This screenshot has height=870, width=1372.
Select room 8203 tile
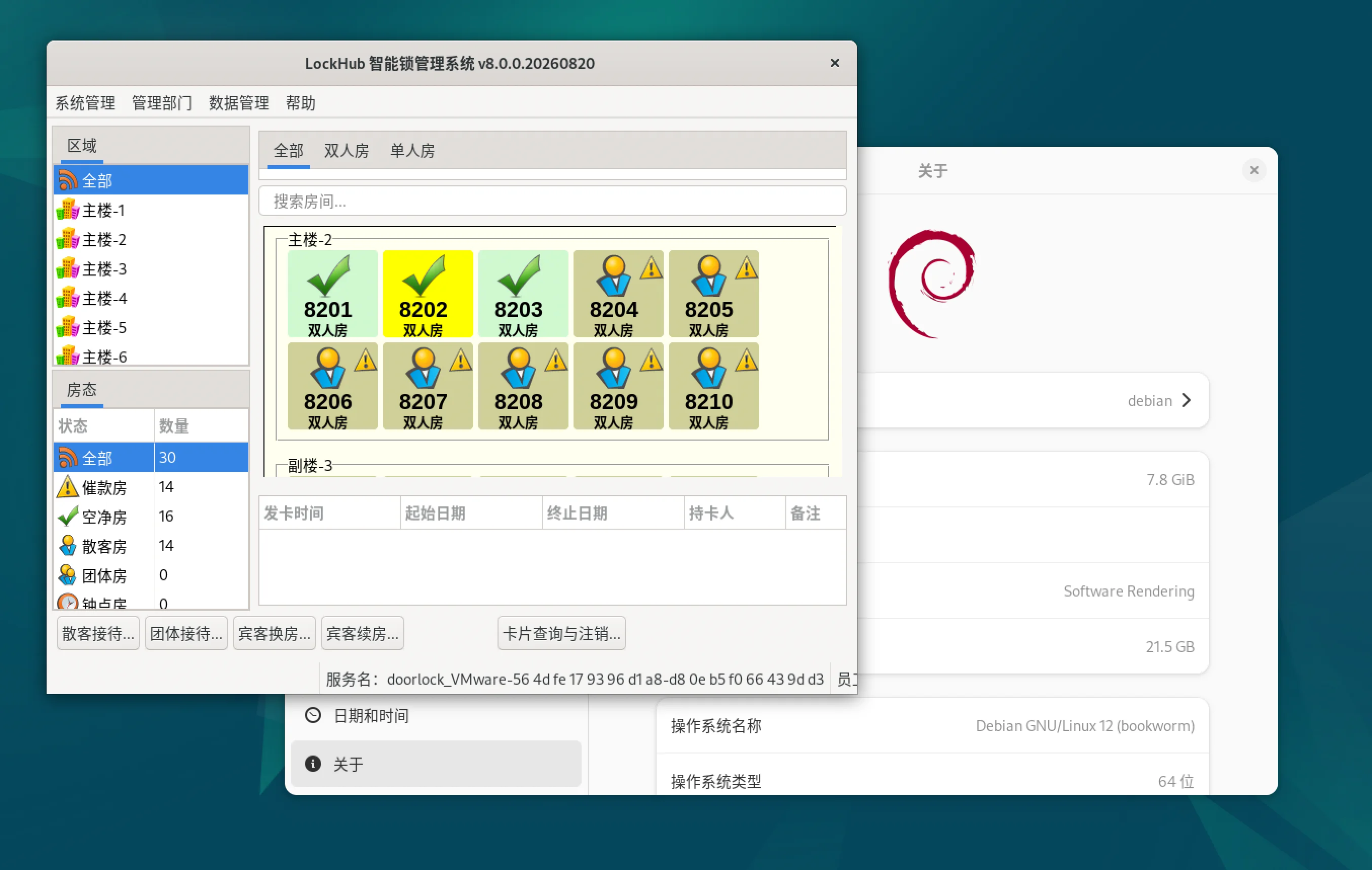522,294
